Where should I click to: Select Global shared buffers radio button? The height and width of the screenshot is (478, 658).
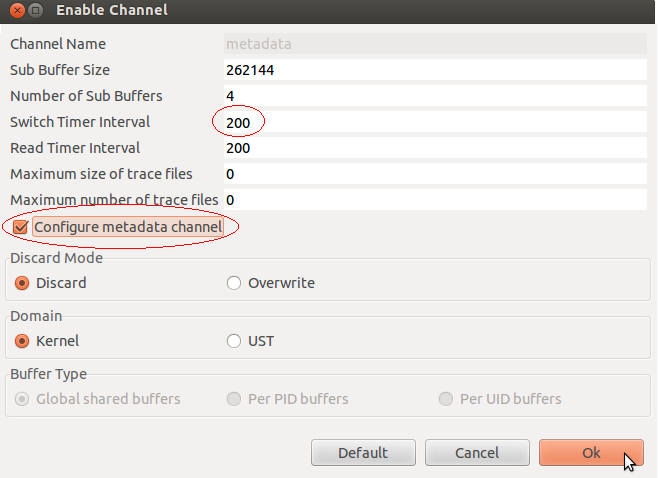[x=22, y=399]
